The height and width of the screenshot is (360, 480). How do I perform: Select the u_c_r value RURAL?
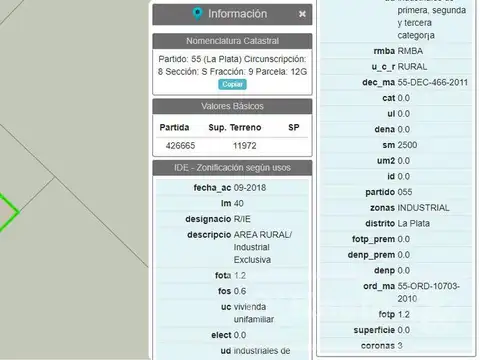click(x=412, y=67)
